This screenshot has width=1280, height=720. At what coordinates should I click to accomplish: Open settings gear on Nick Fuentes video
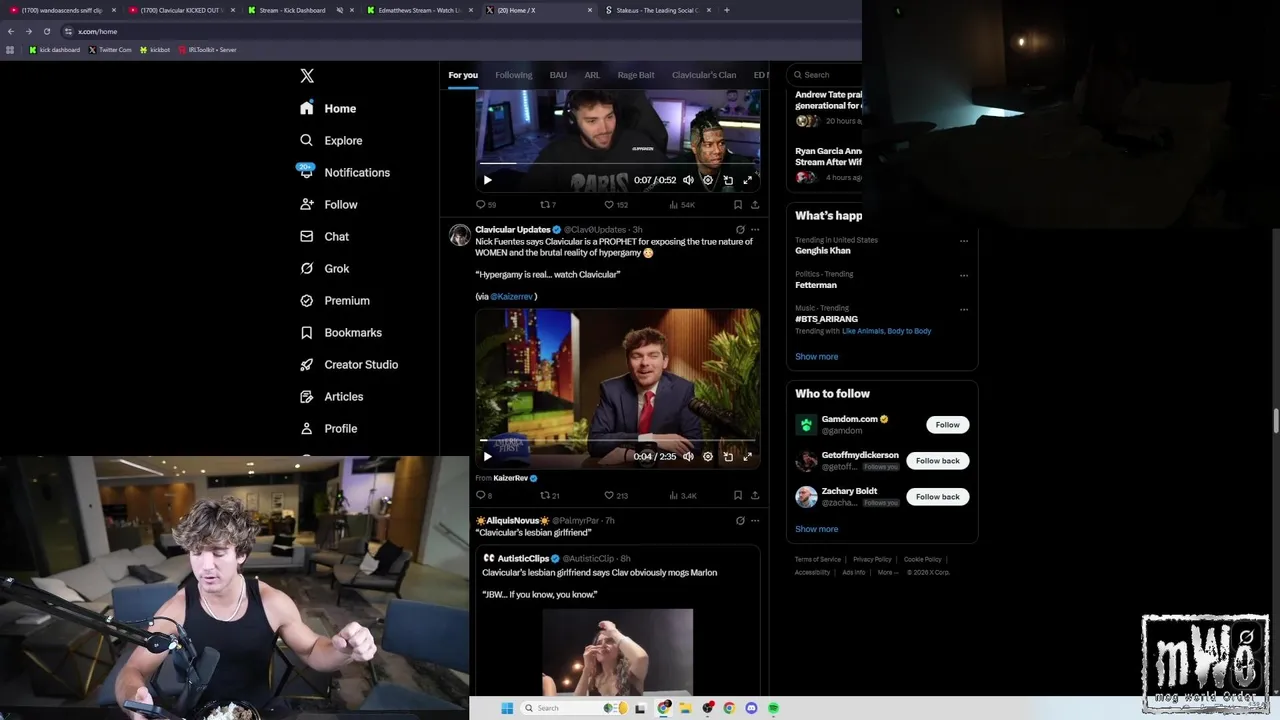pos(708,456)
